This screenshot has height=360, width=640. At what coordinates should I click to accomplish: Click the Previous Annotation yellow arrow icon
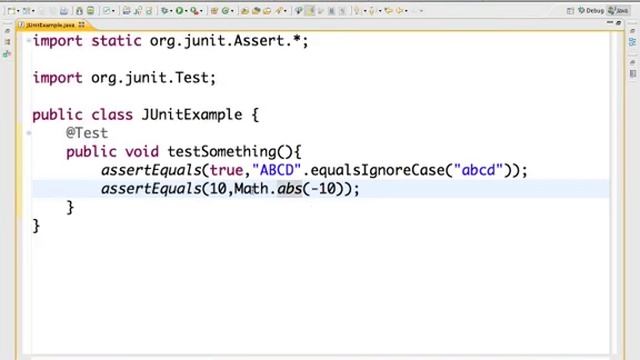[x=371, y=11]
